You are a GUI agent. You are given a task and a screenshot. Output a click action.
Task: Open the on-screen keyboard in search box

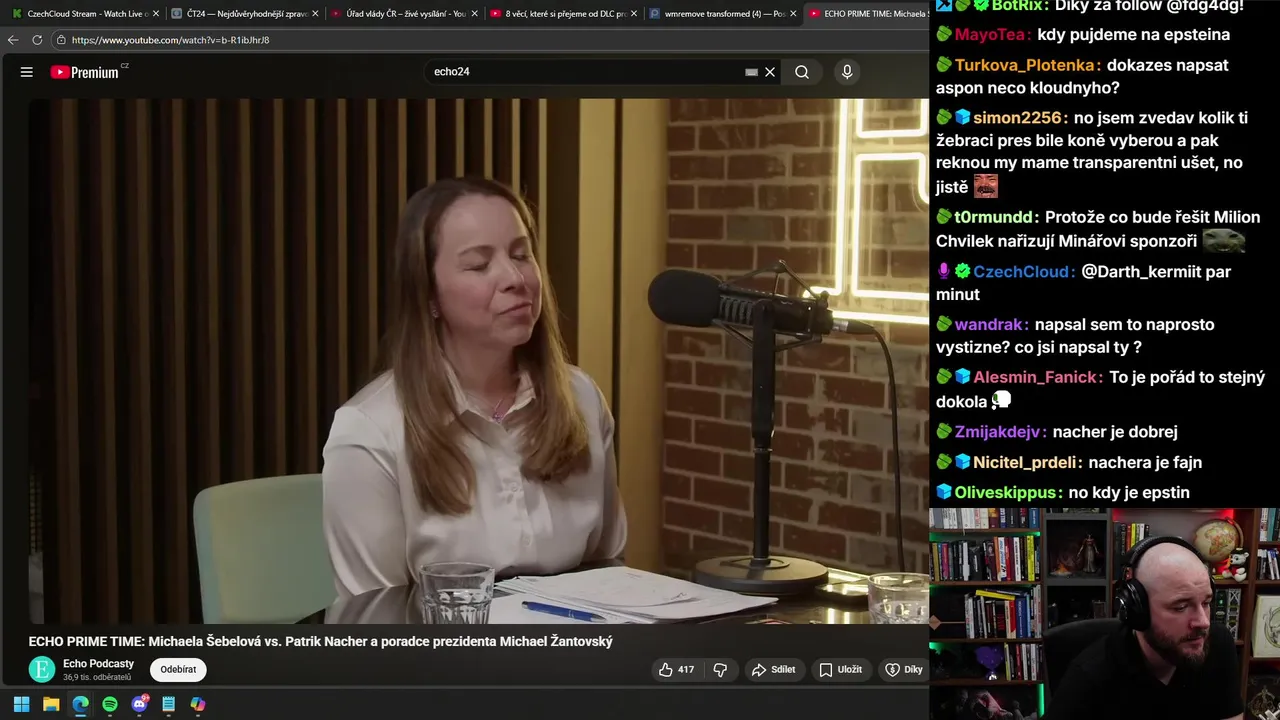(x=751, y=72)
